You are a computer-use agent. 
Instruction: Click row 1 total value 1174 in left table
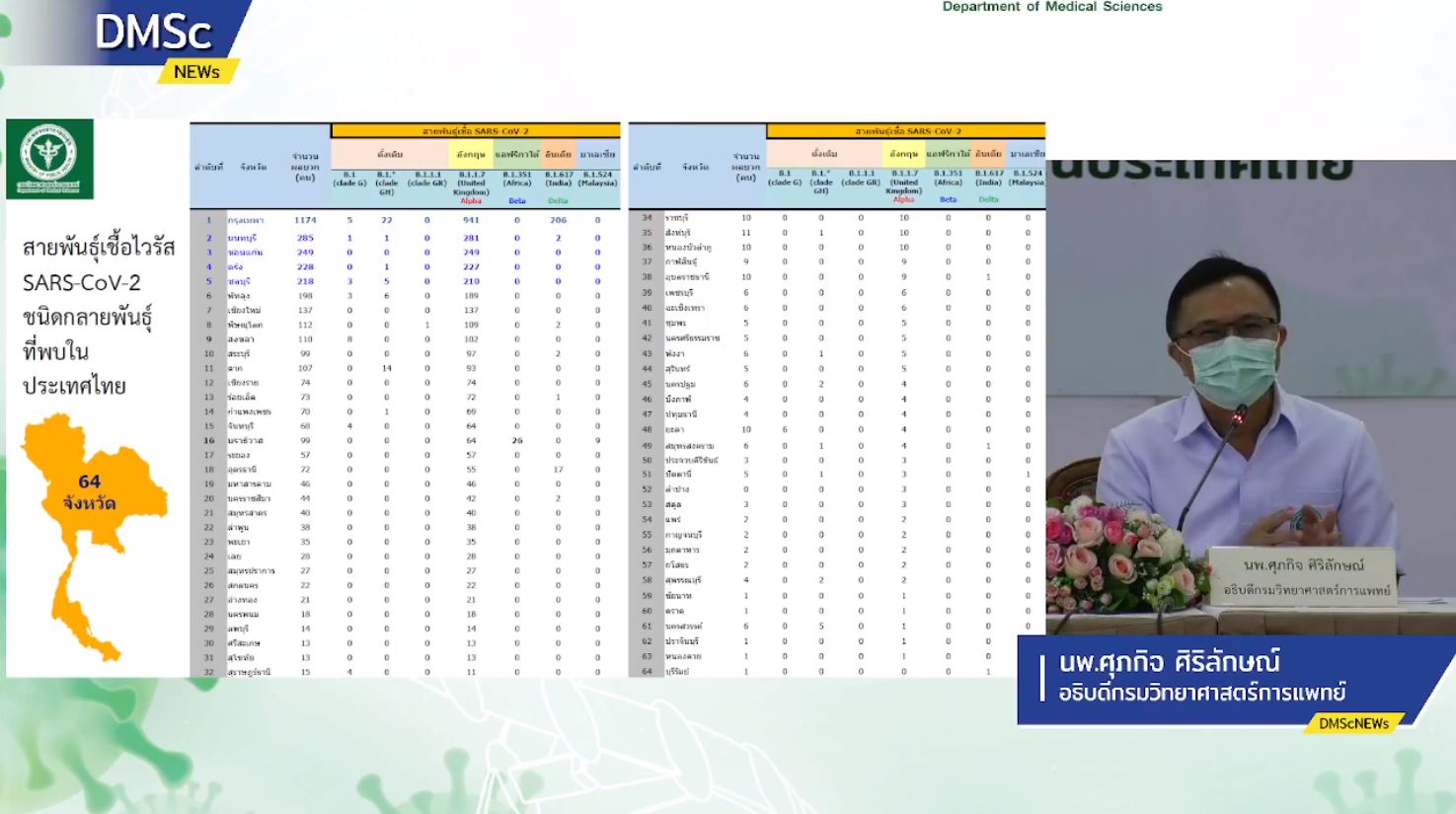pos(305,220)
